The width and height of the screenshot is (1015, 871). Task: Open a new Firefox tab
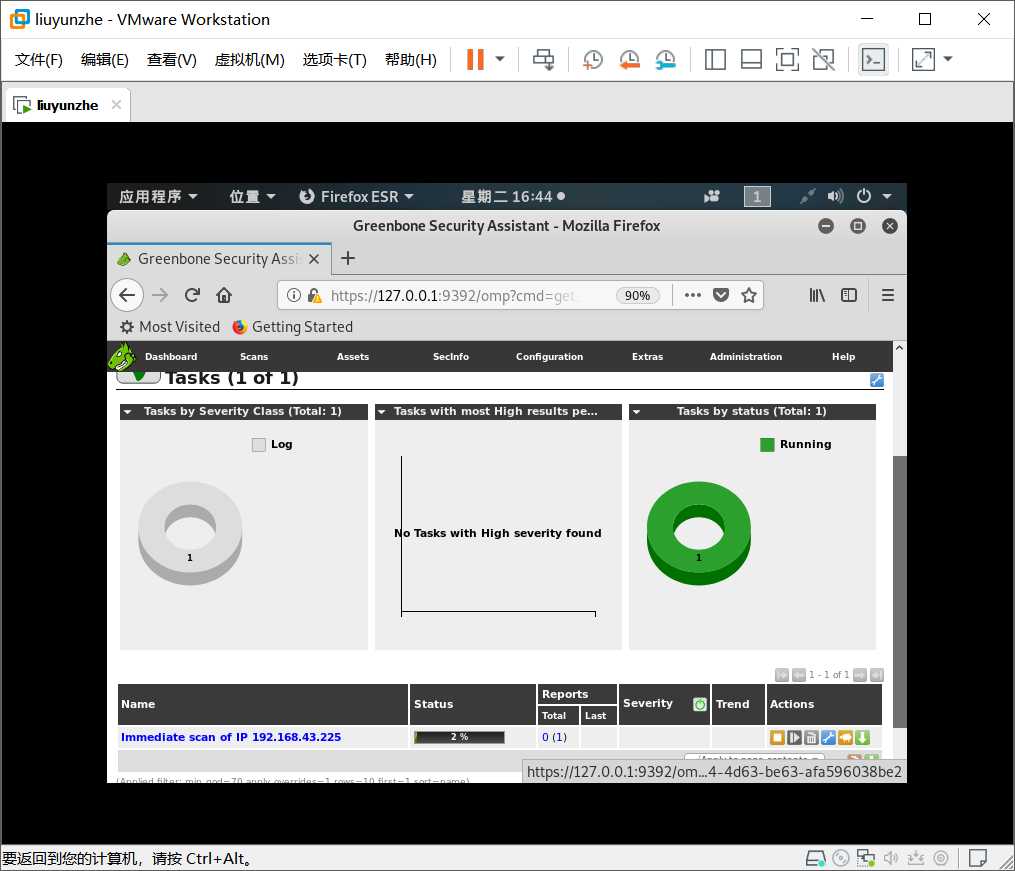pos(348,258)
